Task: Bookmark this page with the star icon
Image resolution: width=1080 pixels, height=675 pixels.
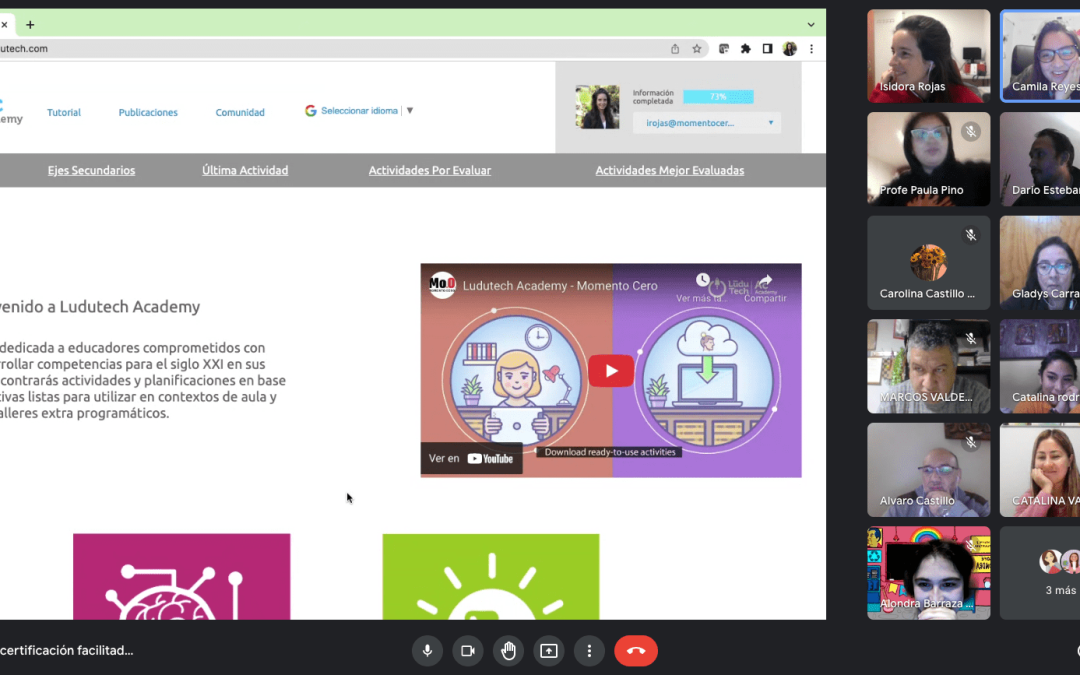Action: click(x=697, y=49)
